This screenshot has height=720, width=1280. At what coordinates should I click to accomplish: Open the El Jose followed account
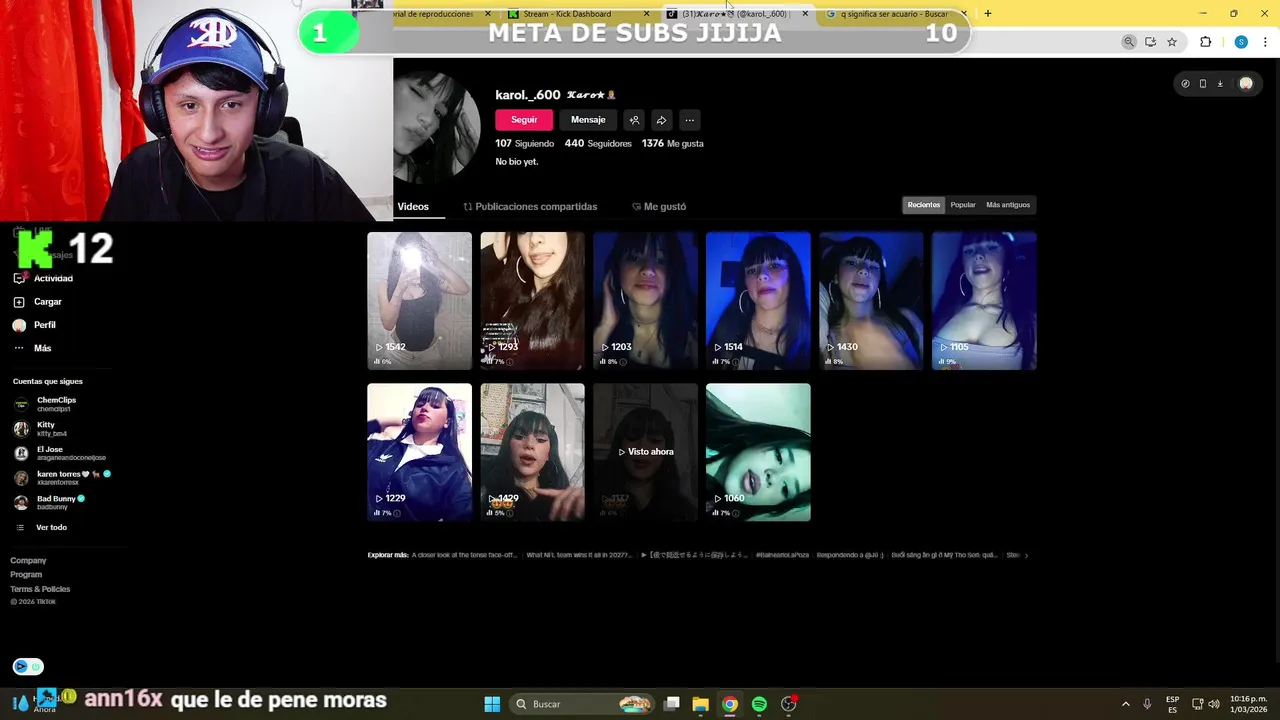(60, 453)
